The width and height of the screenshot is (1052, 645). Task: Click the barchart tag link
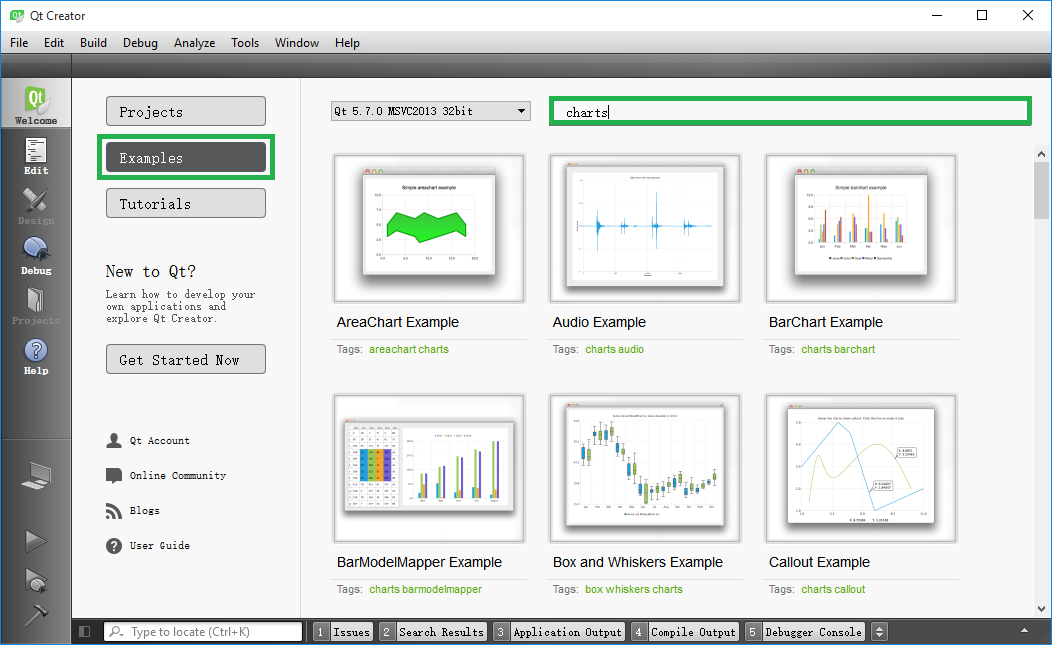click(854, 349)
